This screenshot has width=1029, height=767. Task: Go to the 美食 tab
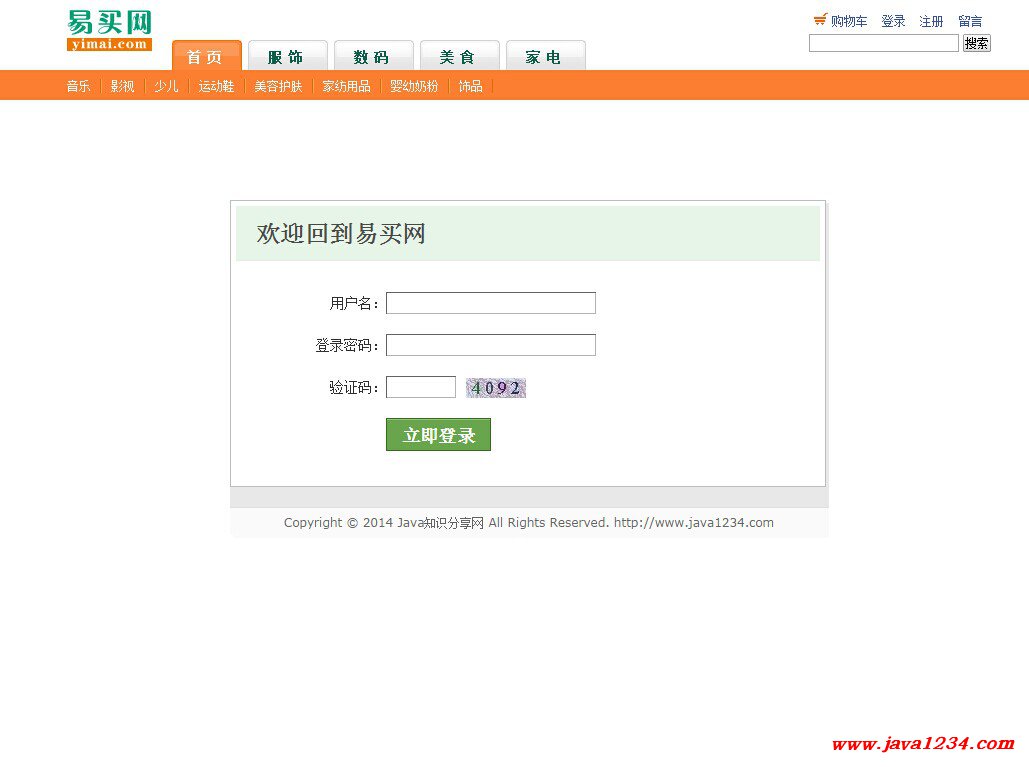tap(459, 57)
